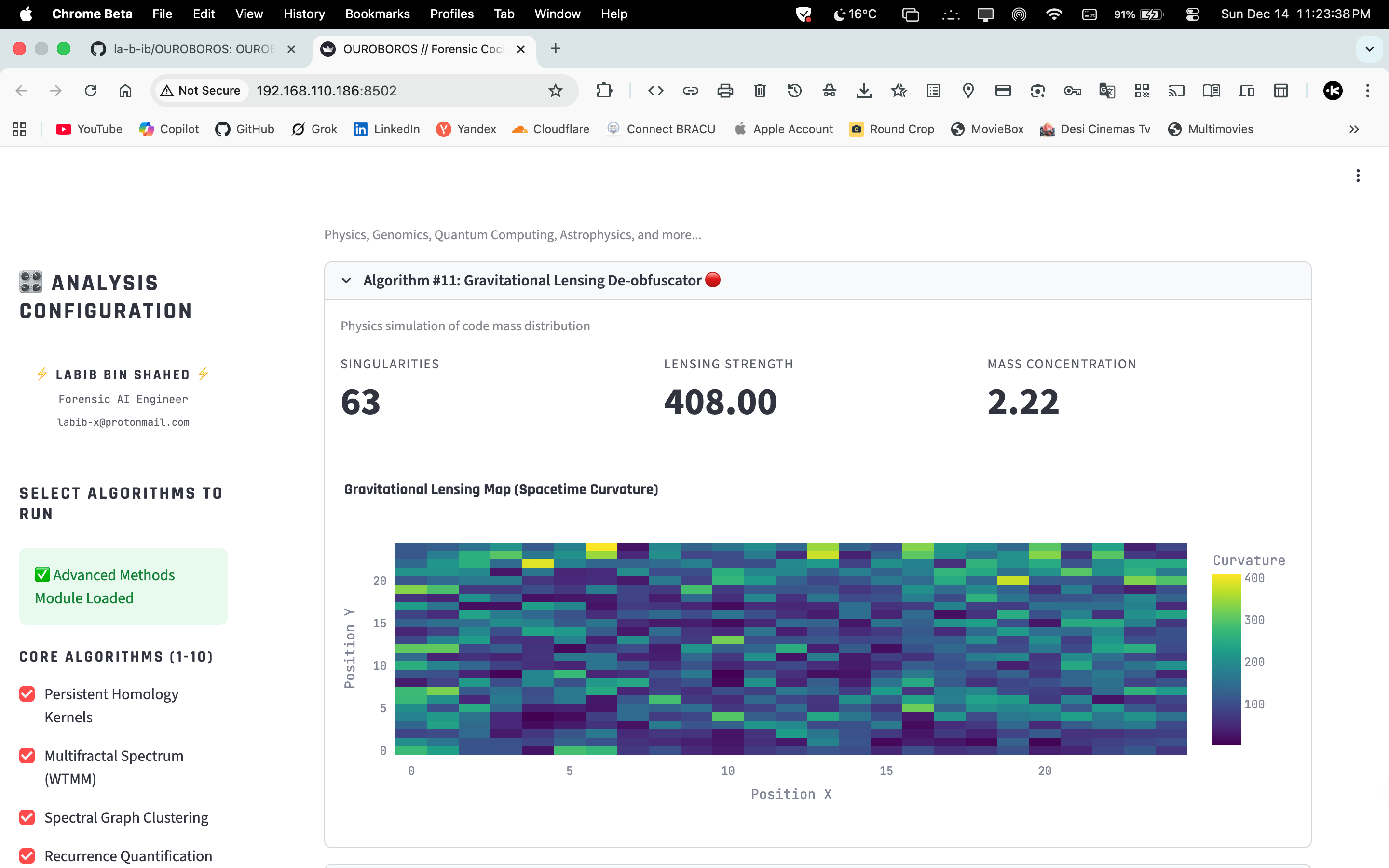Bookmark this page with the star icon
This screenshot has width=1389, height=868.
555,91
